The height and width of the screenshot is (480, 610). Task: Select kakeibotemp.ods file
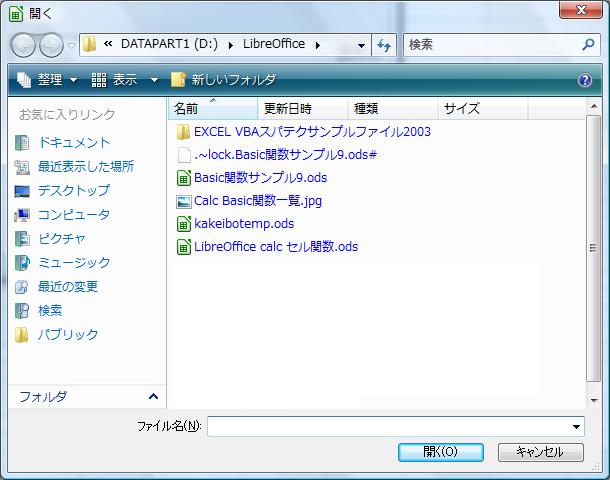[x=244, y=224]
